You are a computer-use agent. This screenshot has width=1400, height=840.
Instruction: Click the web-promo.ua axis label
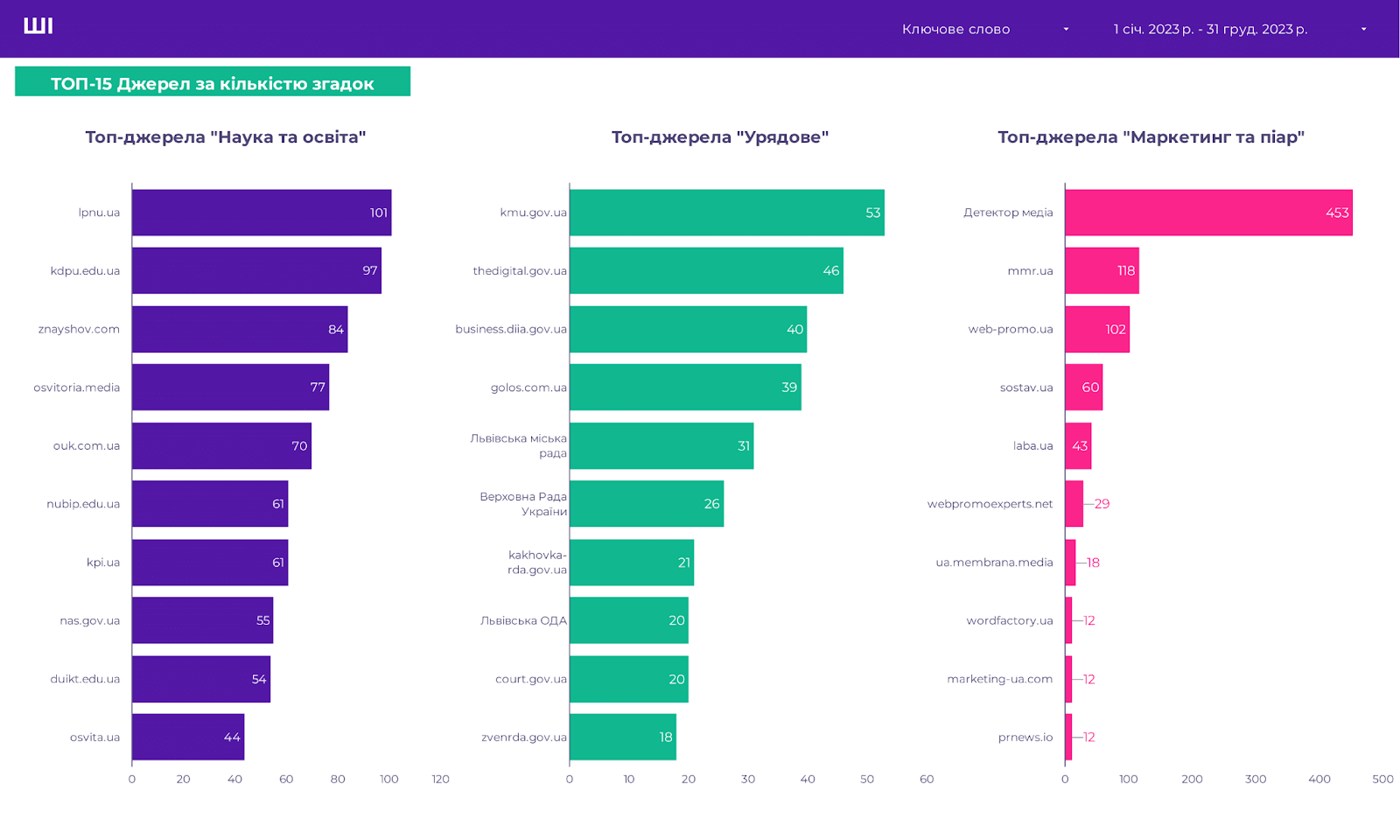click(1011, 329)
